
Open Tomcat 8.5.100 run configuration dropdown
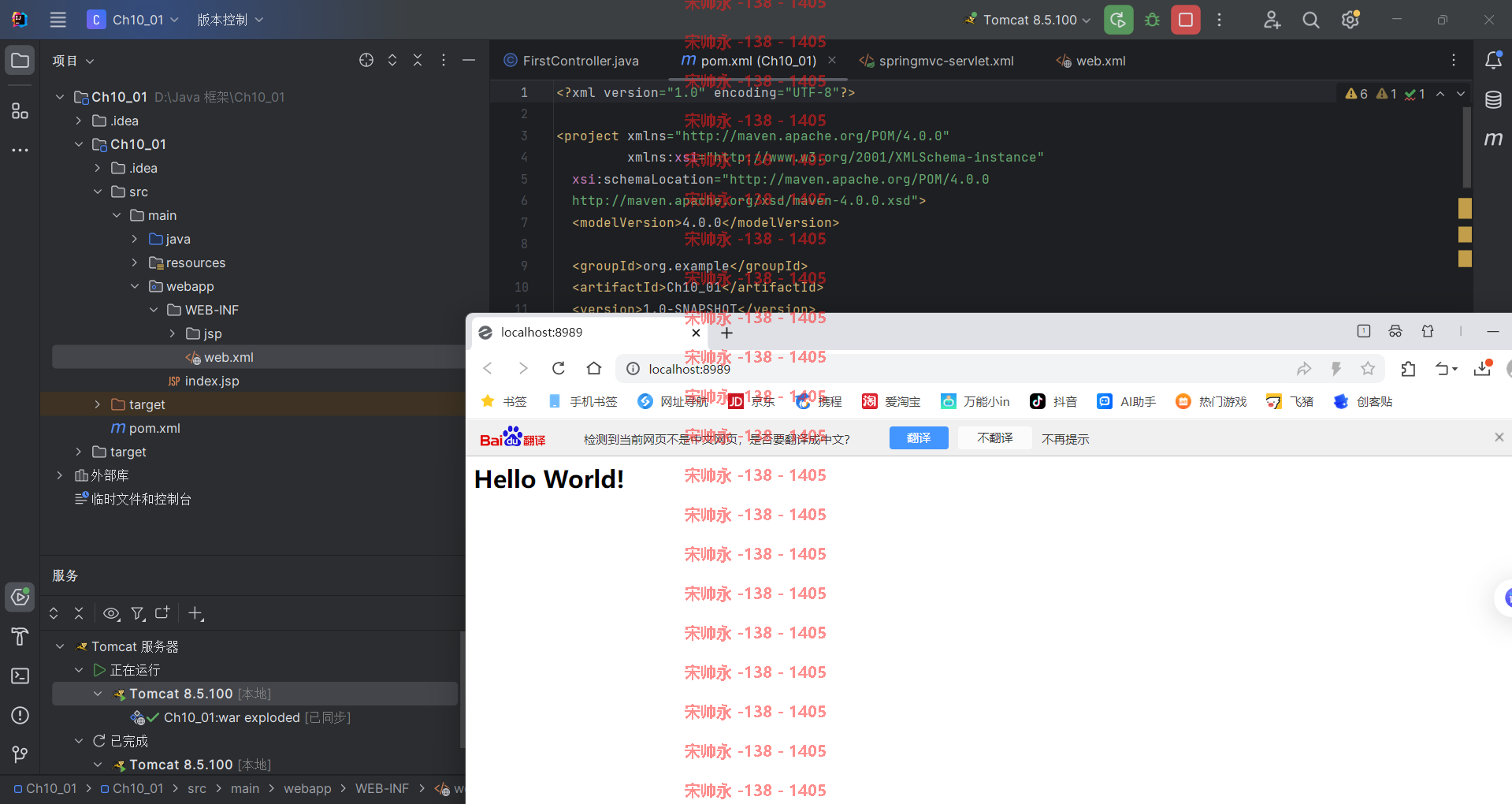pos(1027,20)
